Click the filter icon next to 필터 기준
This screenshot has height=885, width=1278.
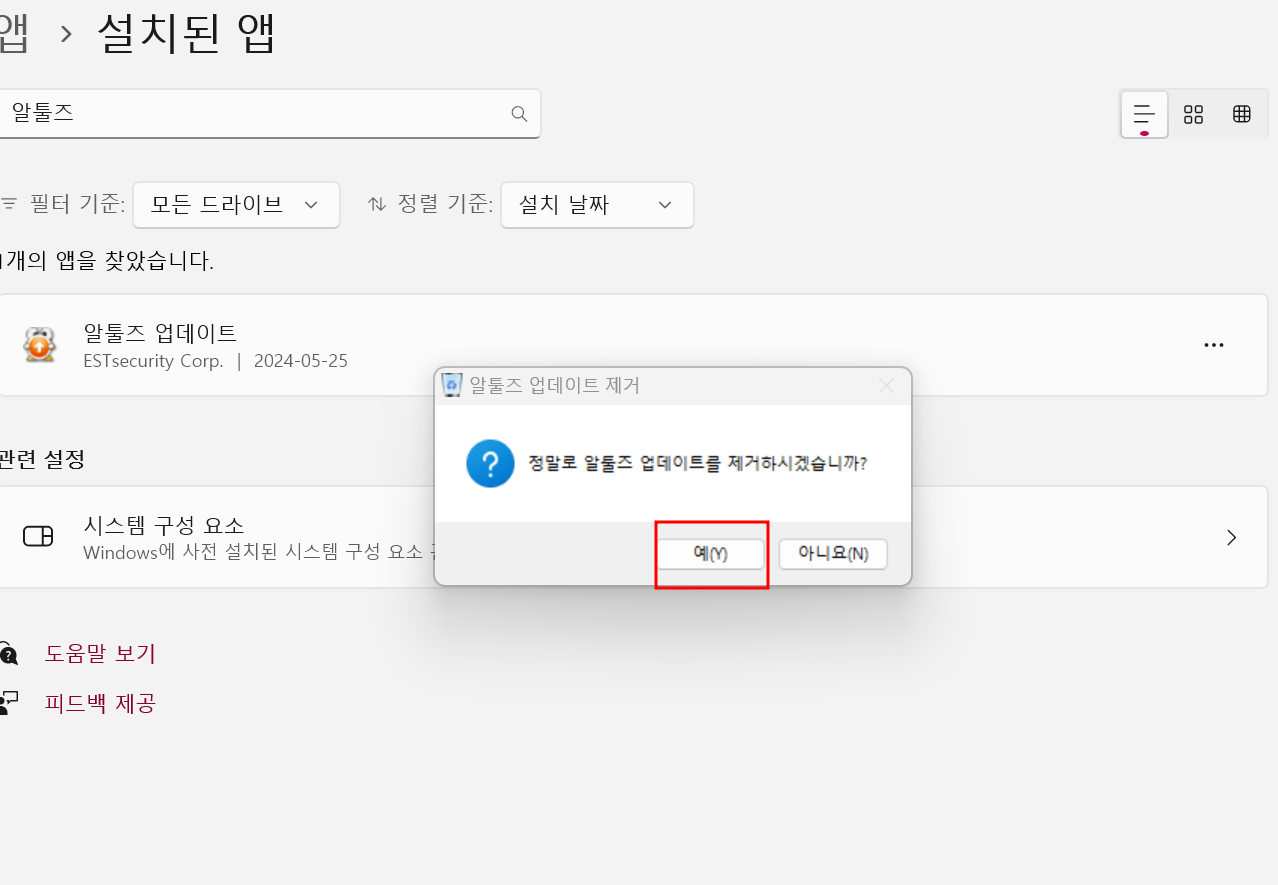click(x=9, y=204)
